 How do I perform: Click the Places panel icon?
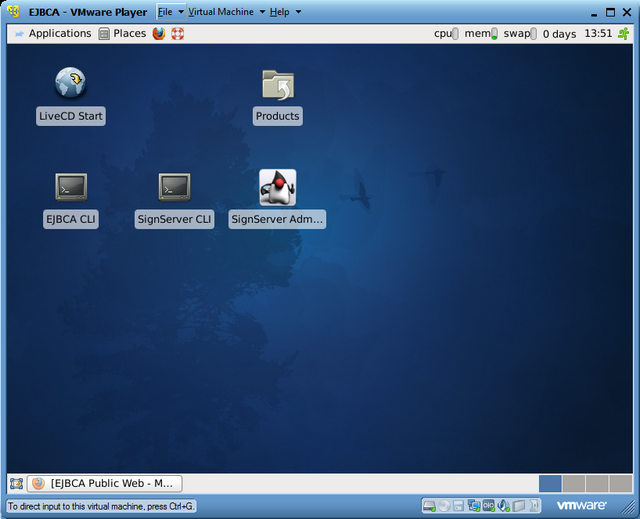click(104, 33)
